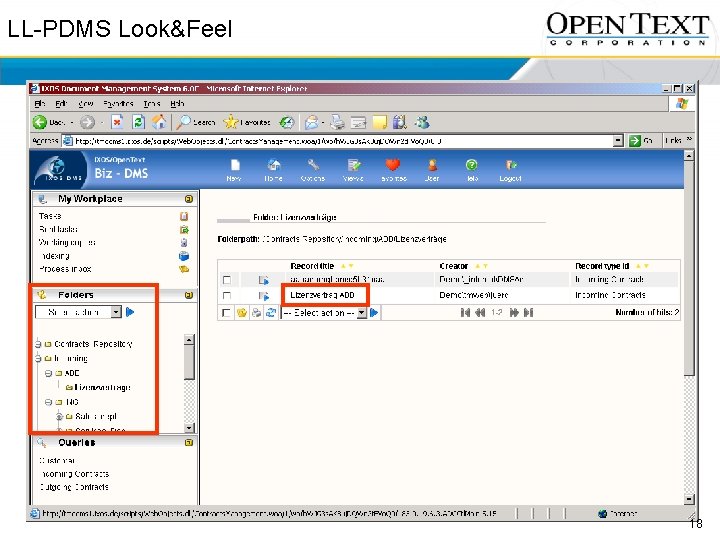Click the browser Stop icon
The image size is (720, 540).
[x=117, y=122]
